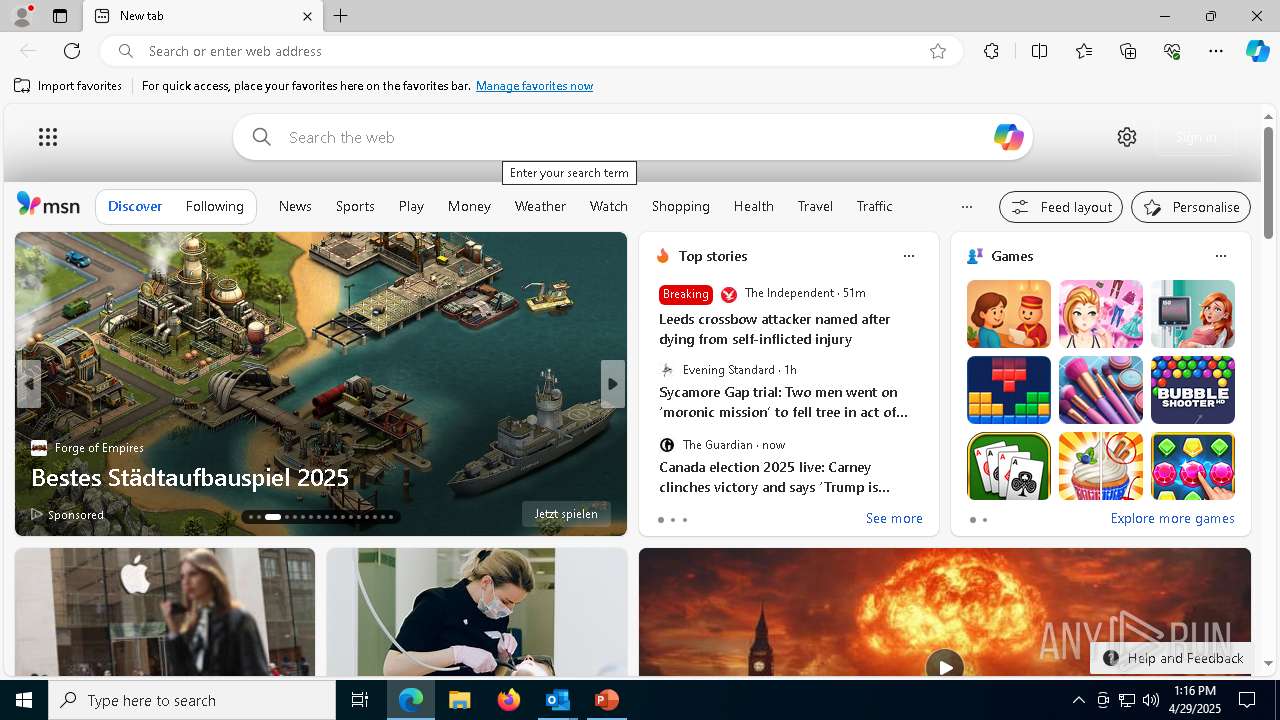Open Copilot sidebar icon
The image size is (1280, 720).
coord(1257,51)
